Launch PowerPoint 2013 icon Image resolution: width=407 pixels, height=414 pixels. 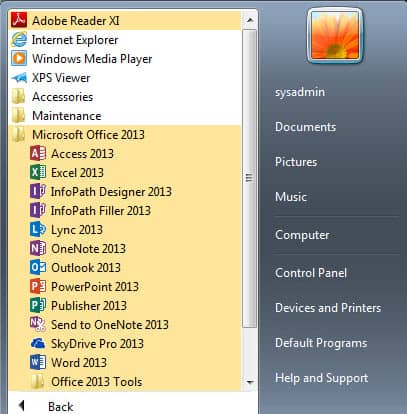38,287
